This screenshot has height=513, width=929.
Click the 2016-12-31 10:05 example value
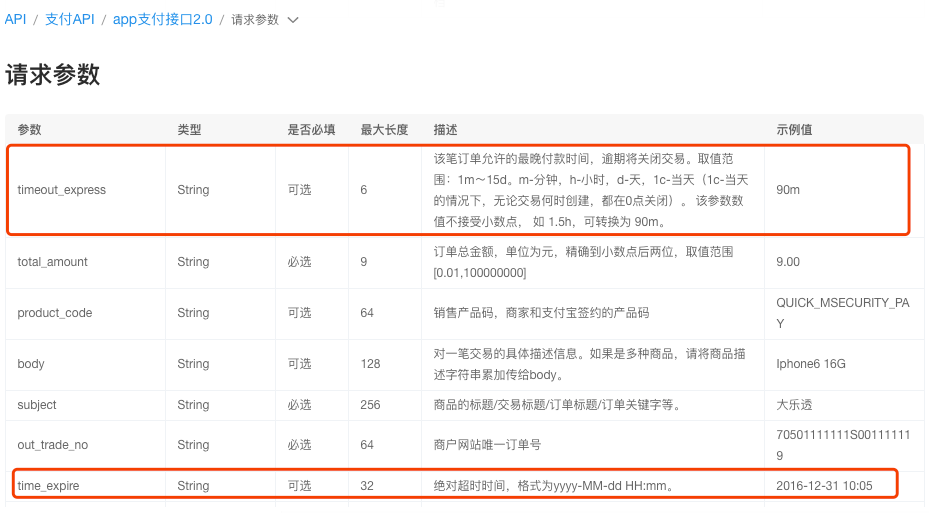pos(824,486)
